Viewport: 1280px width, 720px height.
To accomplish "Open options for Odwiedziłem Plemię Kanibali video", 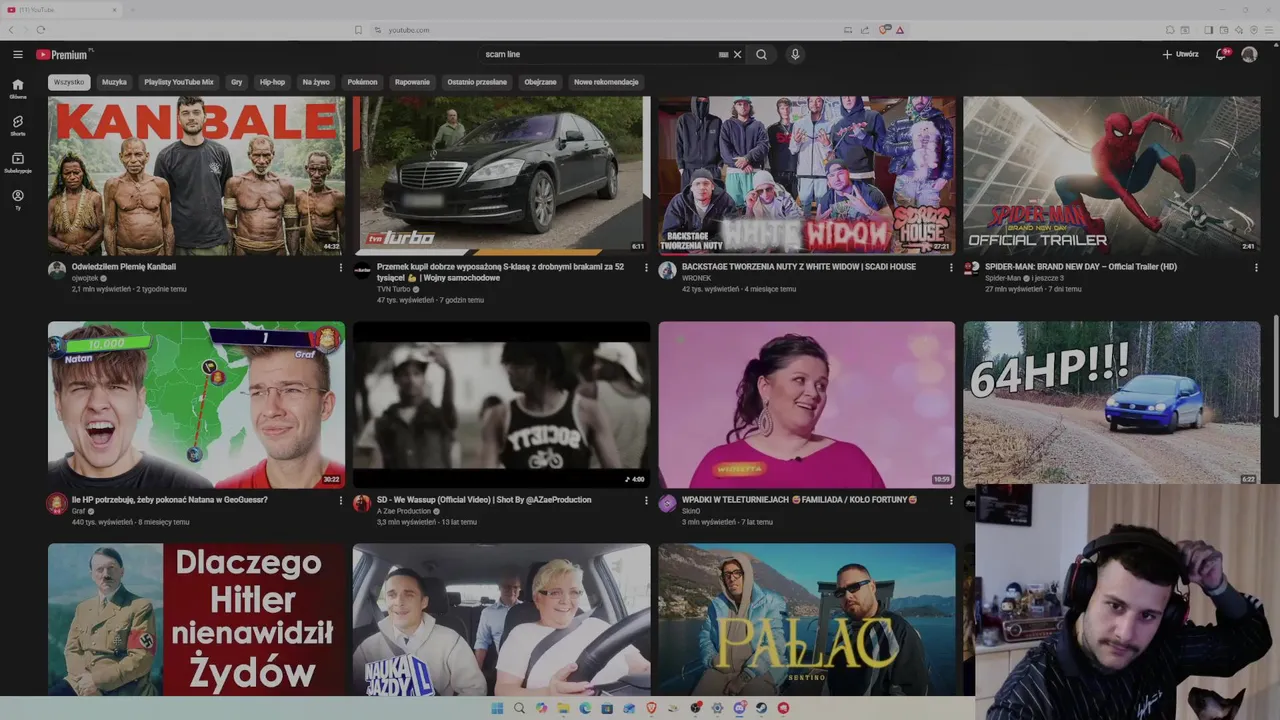I will (x=340, y=268).
